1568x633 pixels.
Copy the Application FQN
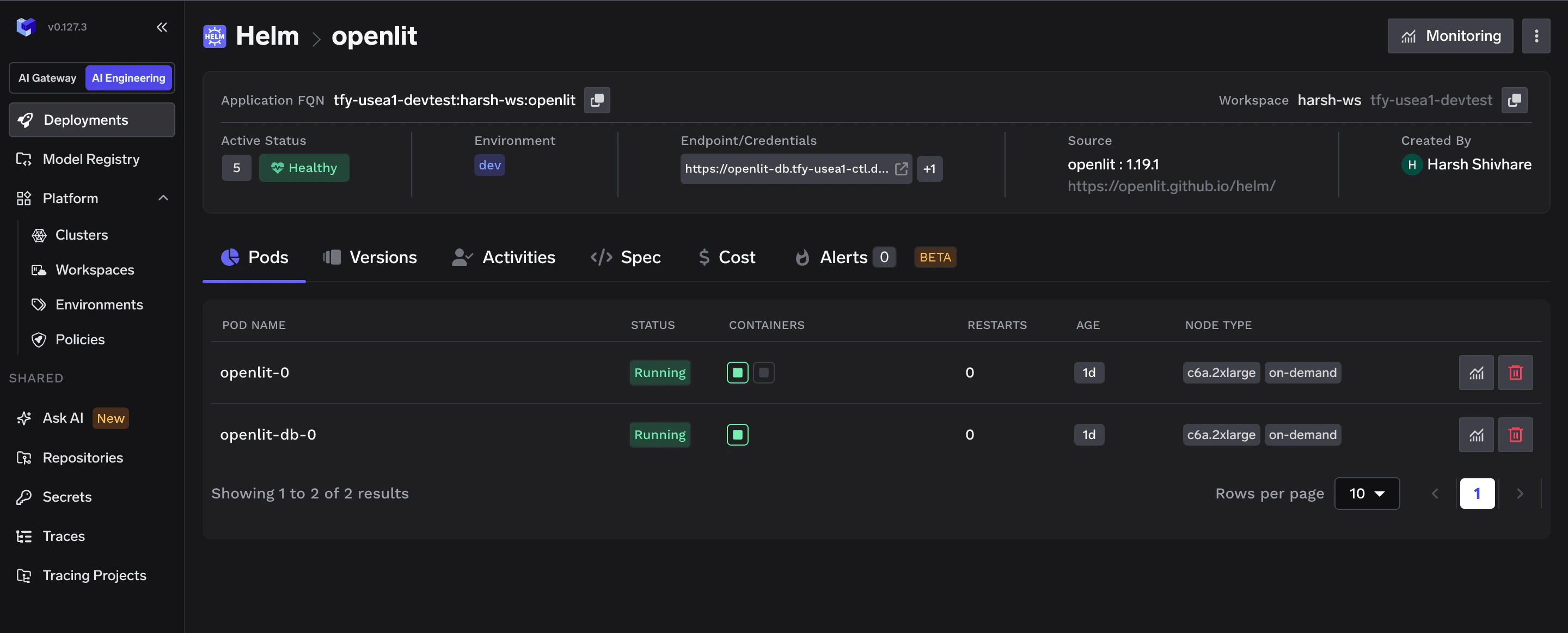point(597,100)
